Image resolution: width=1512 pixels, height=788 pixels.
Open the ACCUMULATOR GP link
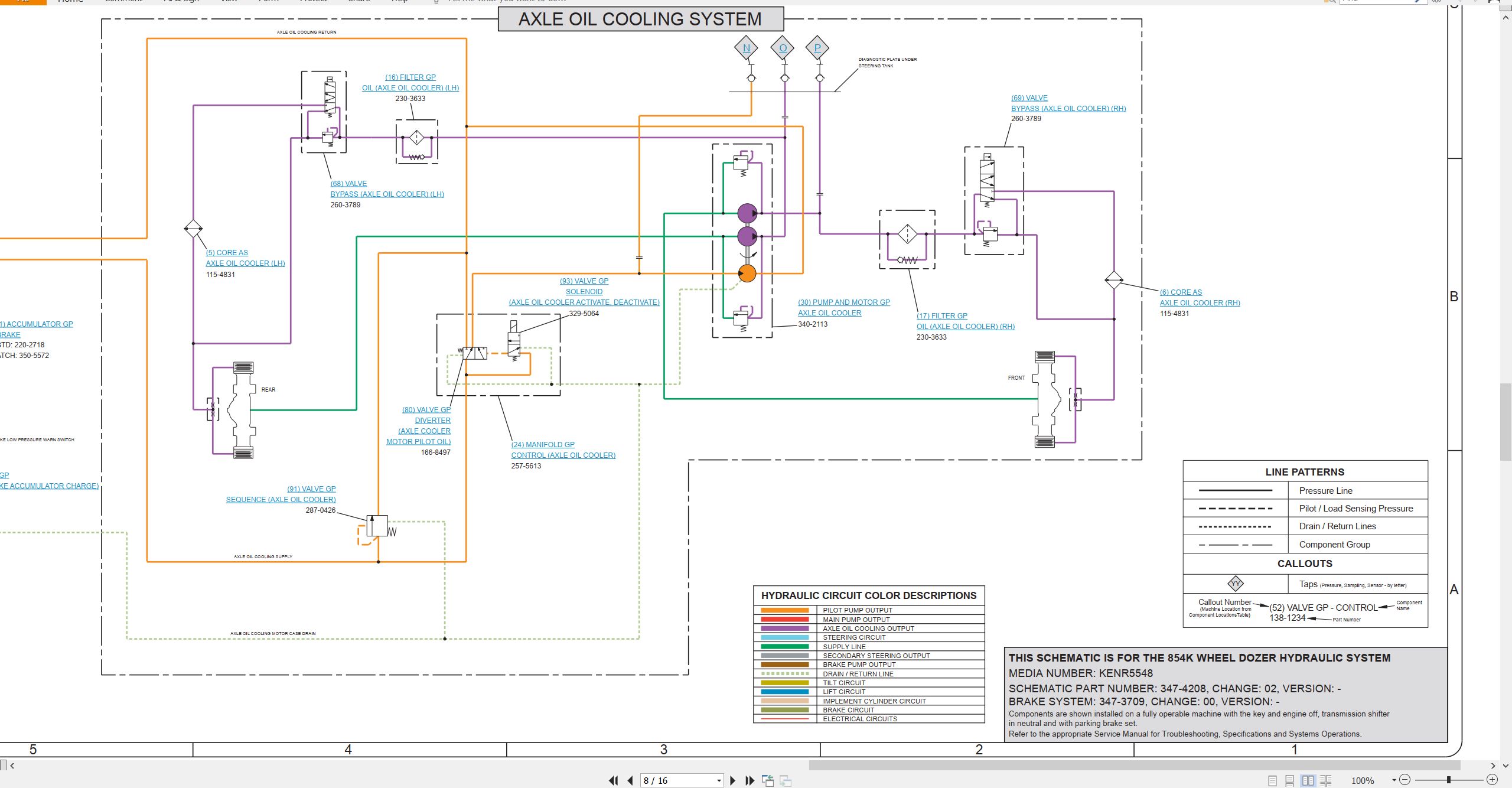click(37, 324)
